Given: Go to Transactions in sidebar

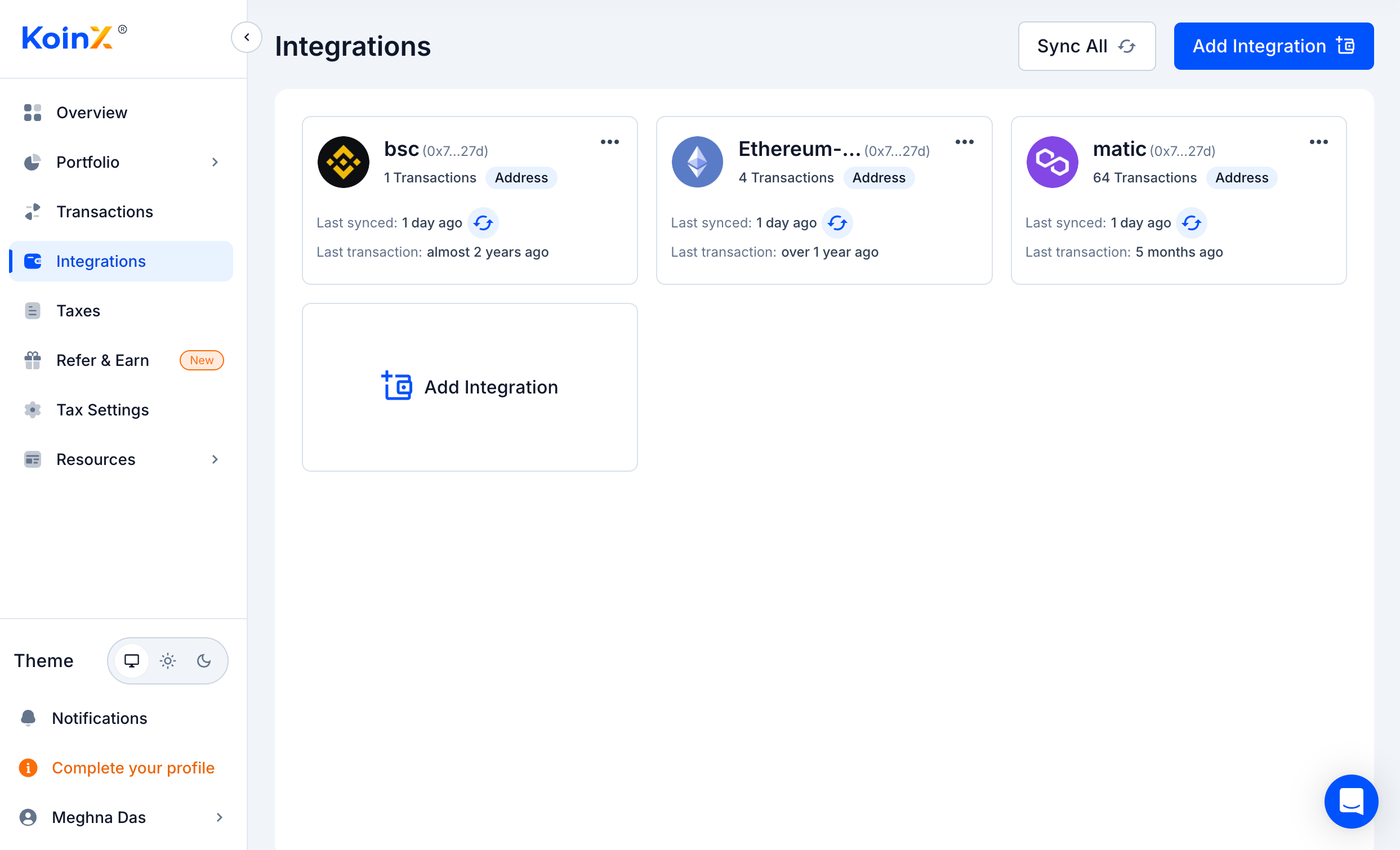Looking at the screenshot, I should (105, 212).
